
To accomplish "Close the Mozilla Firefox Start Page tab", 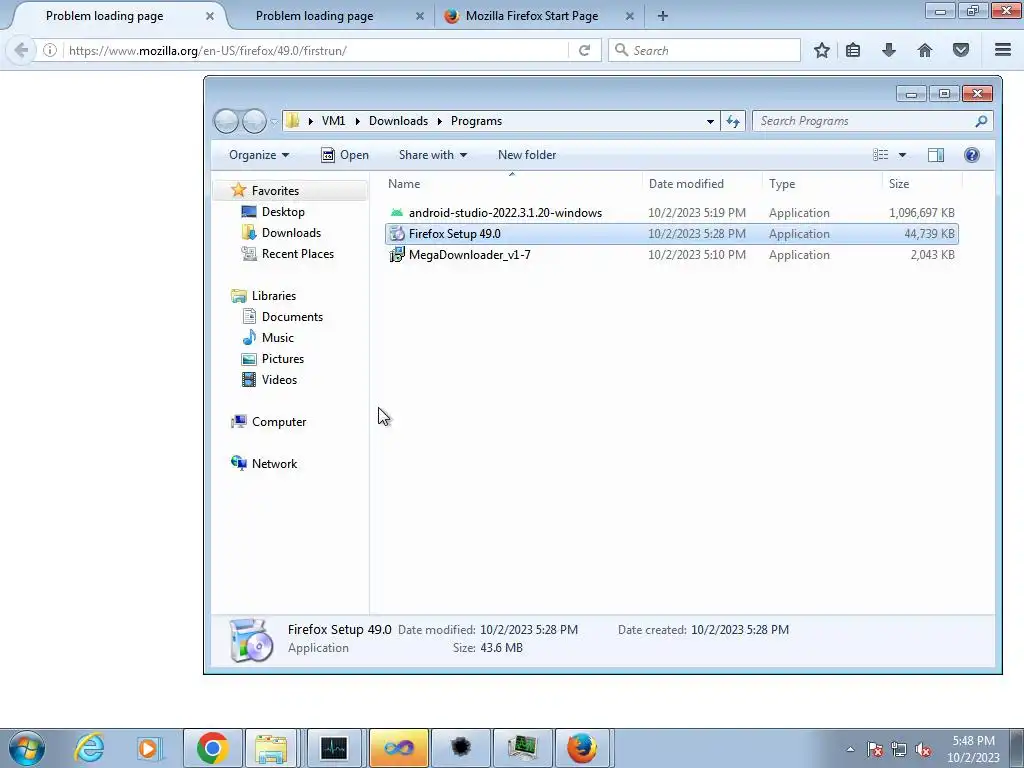I will [630, 16].
